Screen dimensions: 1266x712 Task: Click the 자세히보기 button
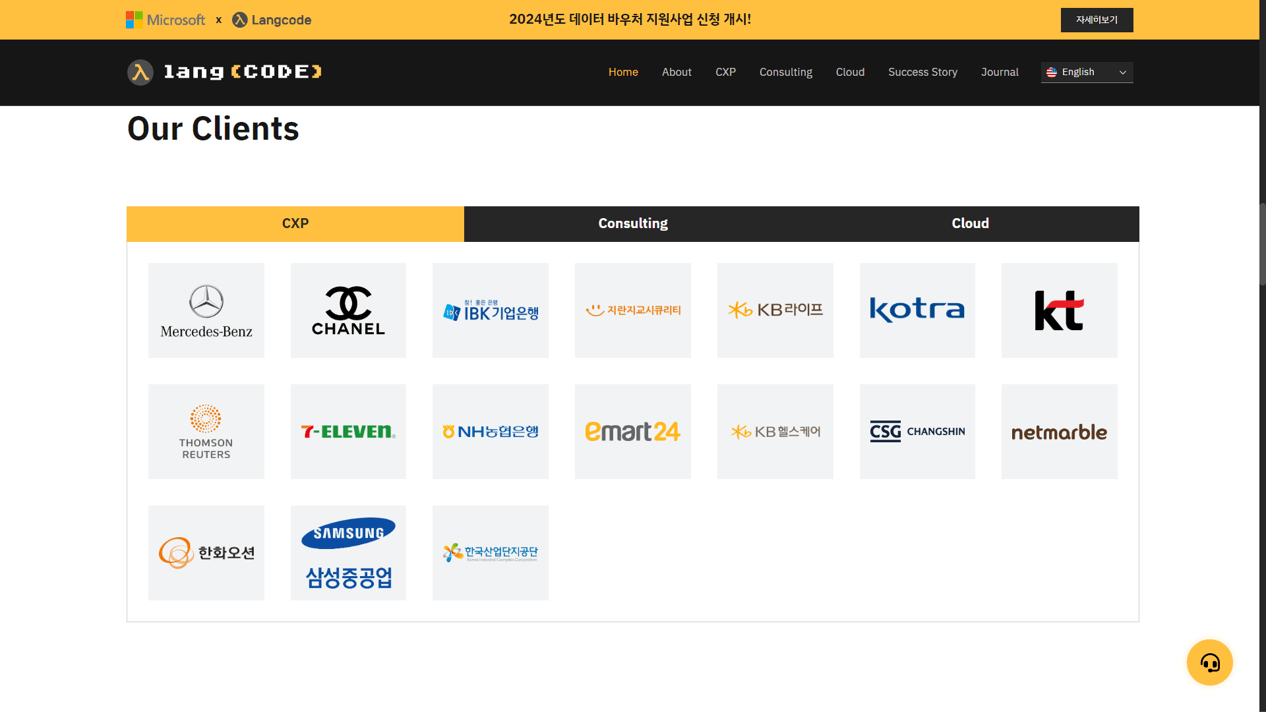click(1096, 20)
